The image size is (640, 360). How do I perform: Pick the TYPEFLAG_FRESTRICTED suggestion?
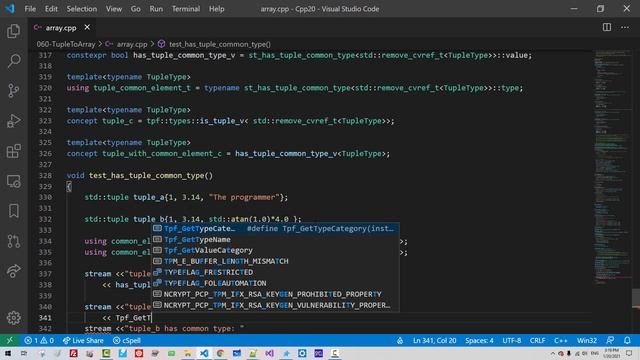pyautogui.click(x=275, y=272)
